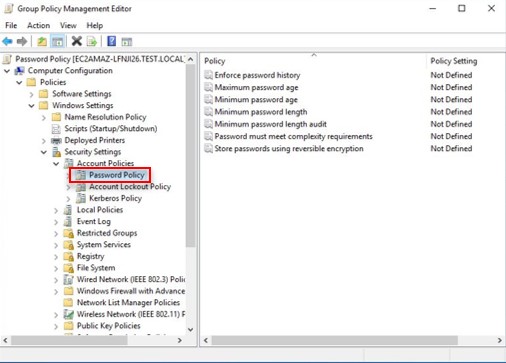Click the Deployed Printers printer icon
Image resolution: width=506 pixels, height=363 pixels.
point(56,140)
